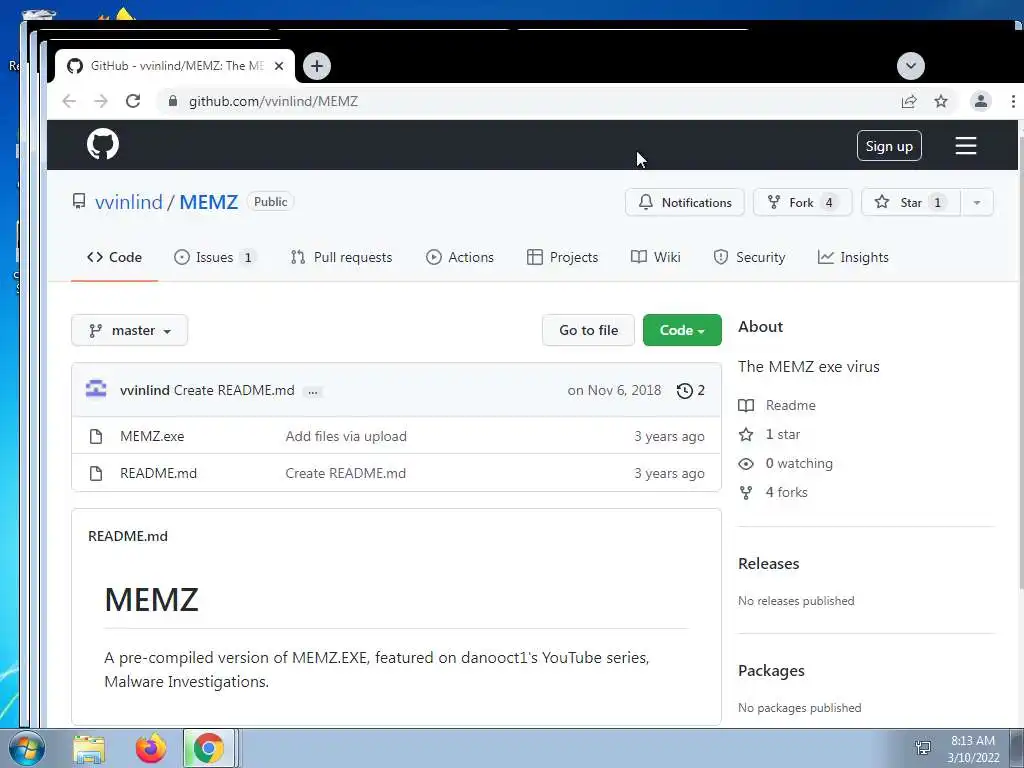The image size is (1024, 768).
Task: Click the Go to file button
Action: coord(588,330)
